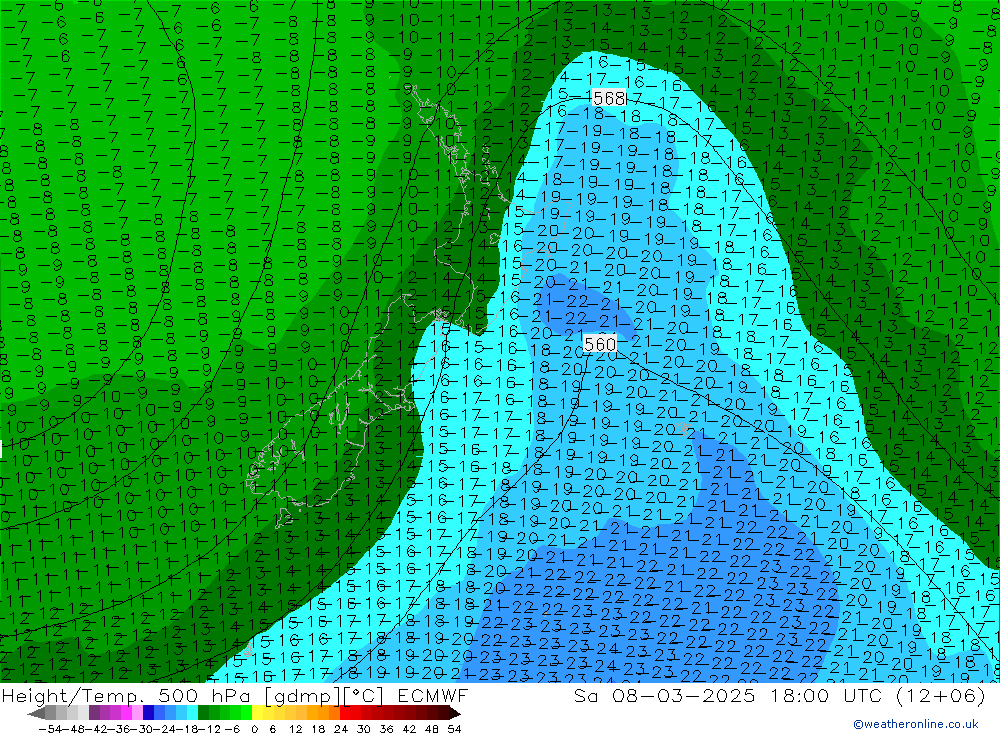
Task: Click the [°C] unit label
Action: click(x=364, y=697)
